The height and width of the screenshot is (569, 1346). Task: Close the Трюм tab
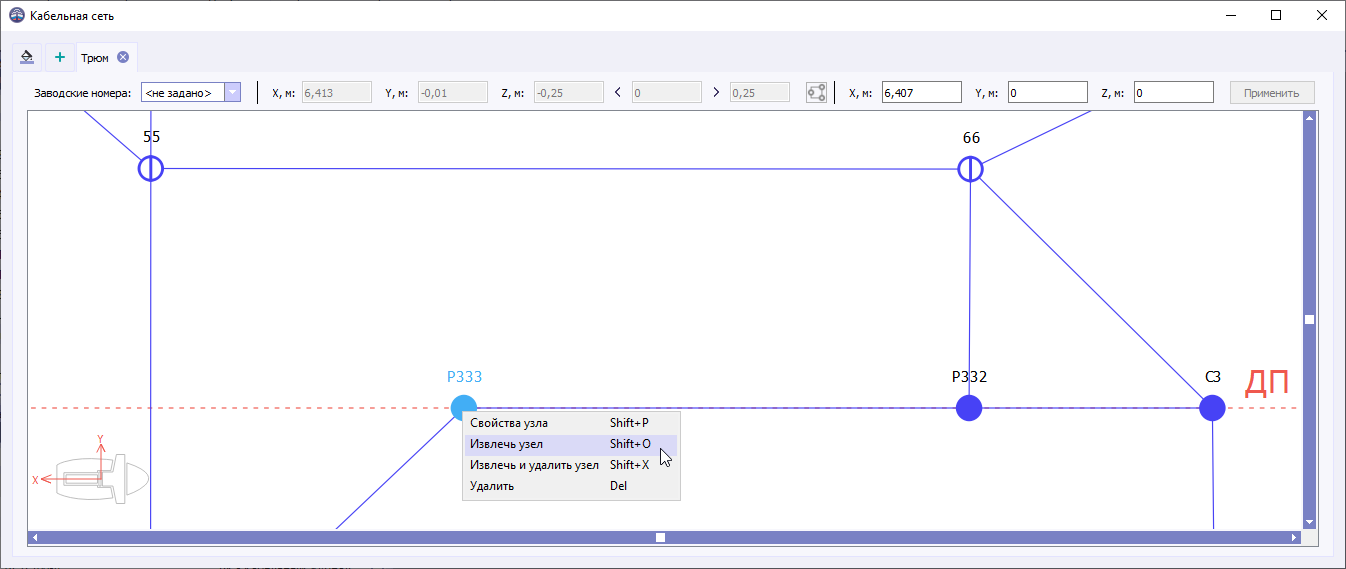tap(123, 58)
